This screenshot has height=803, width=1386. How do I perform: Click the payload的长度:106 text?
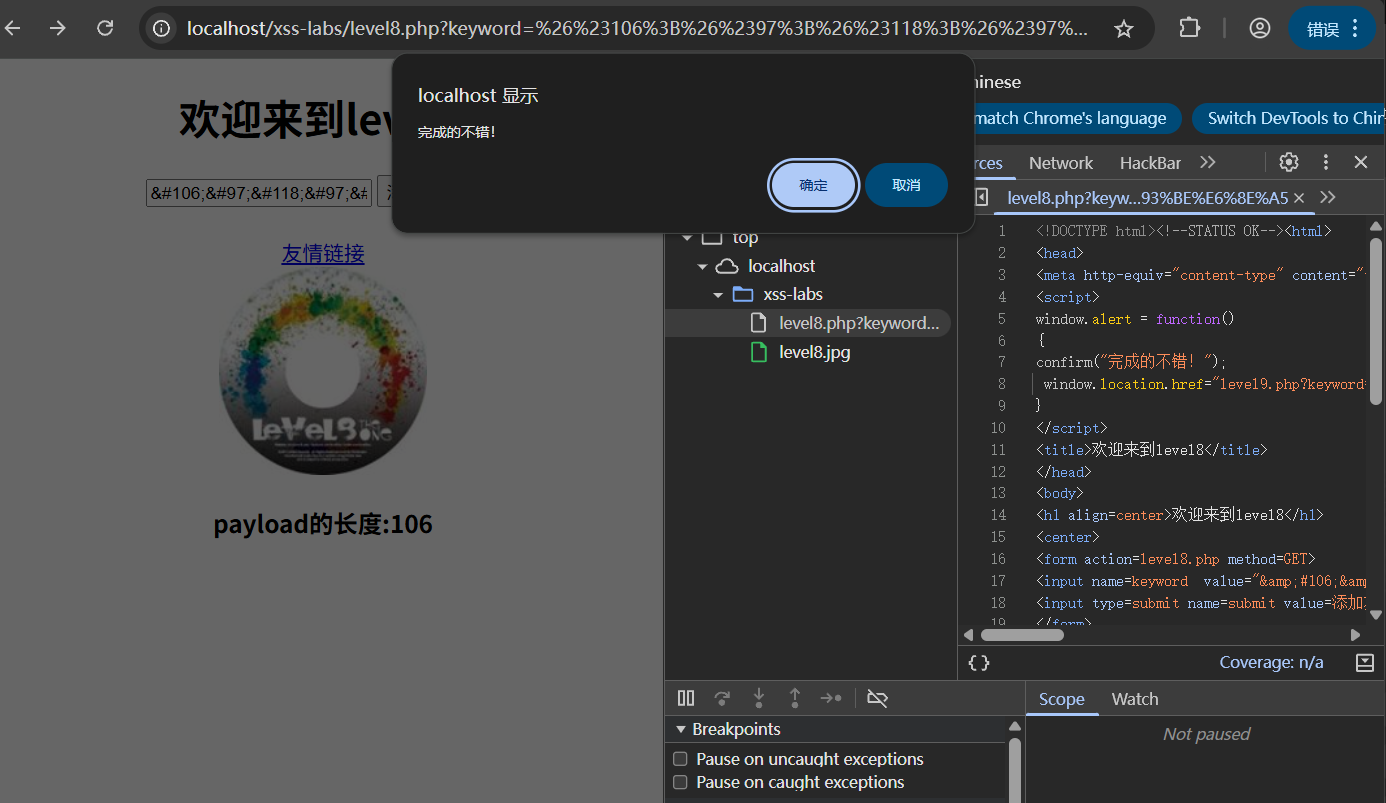(x=323, y=524)
